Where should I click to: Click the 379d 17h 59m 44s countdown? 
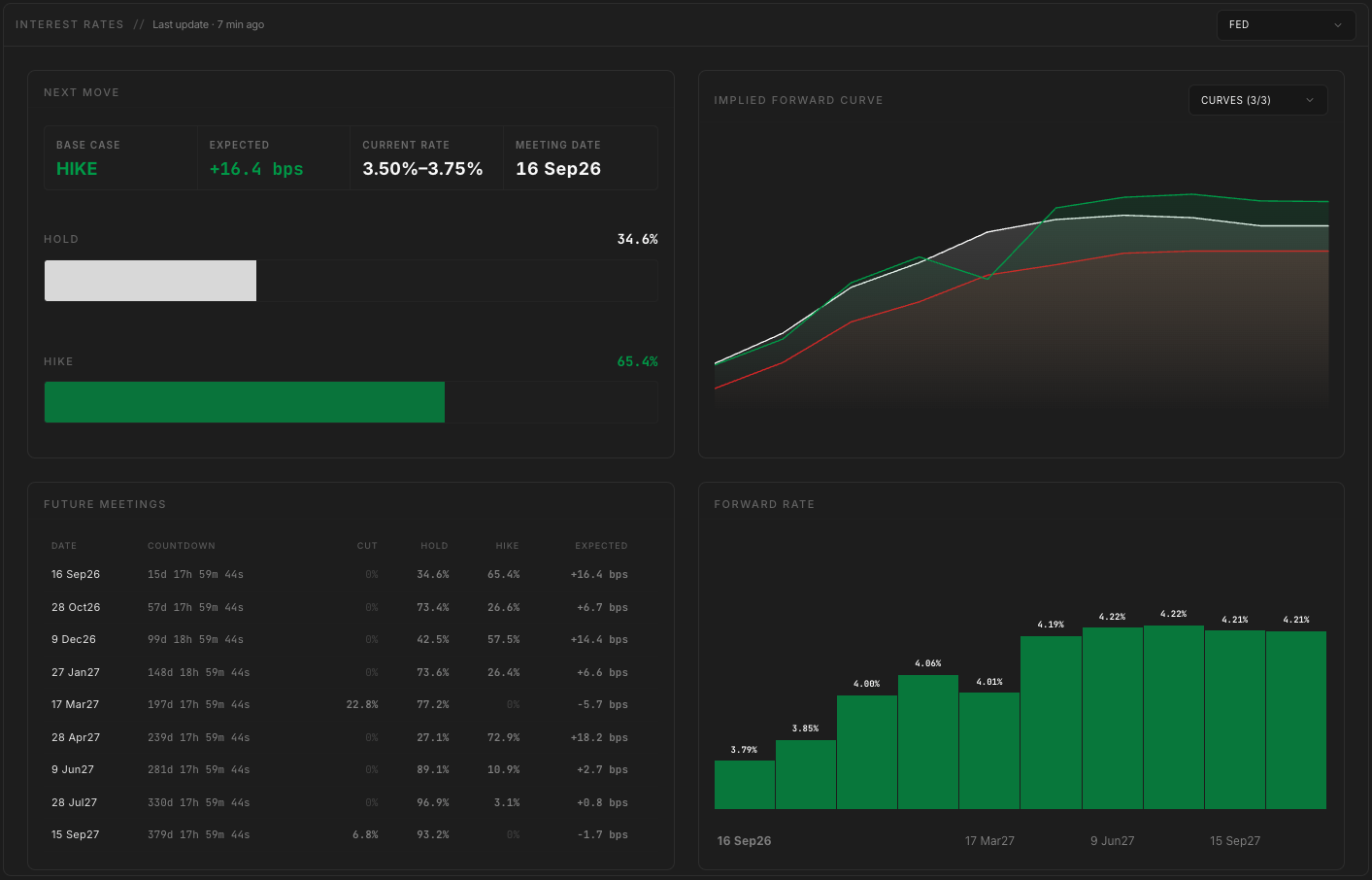coord(199,835)
